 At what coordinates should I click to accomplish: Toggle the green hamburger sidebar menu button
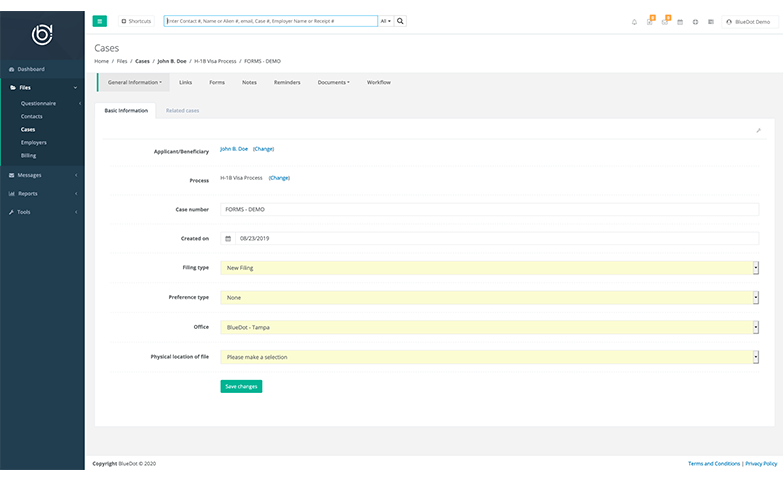pos(99,21)
